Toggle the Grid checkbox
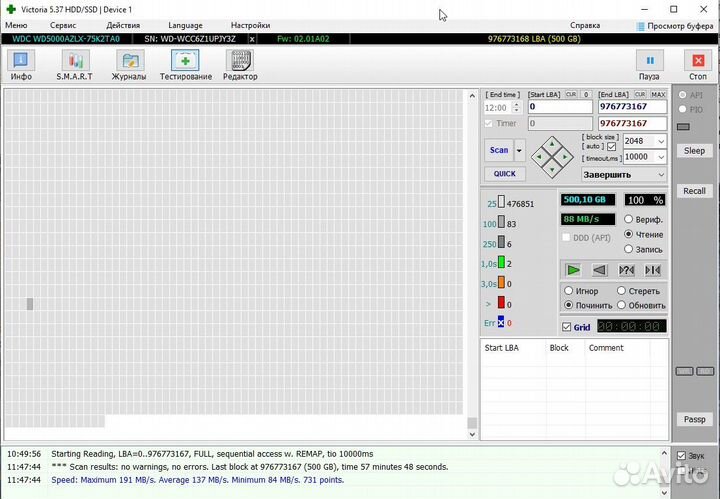Image resolution: width=720 pixels, height=499 pixels. point(566,327)
